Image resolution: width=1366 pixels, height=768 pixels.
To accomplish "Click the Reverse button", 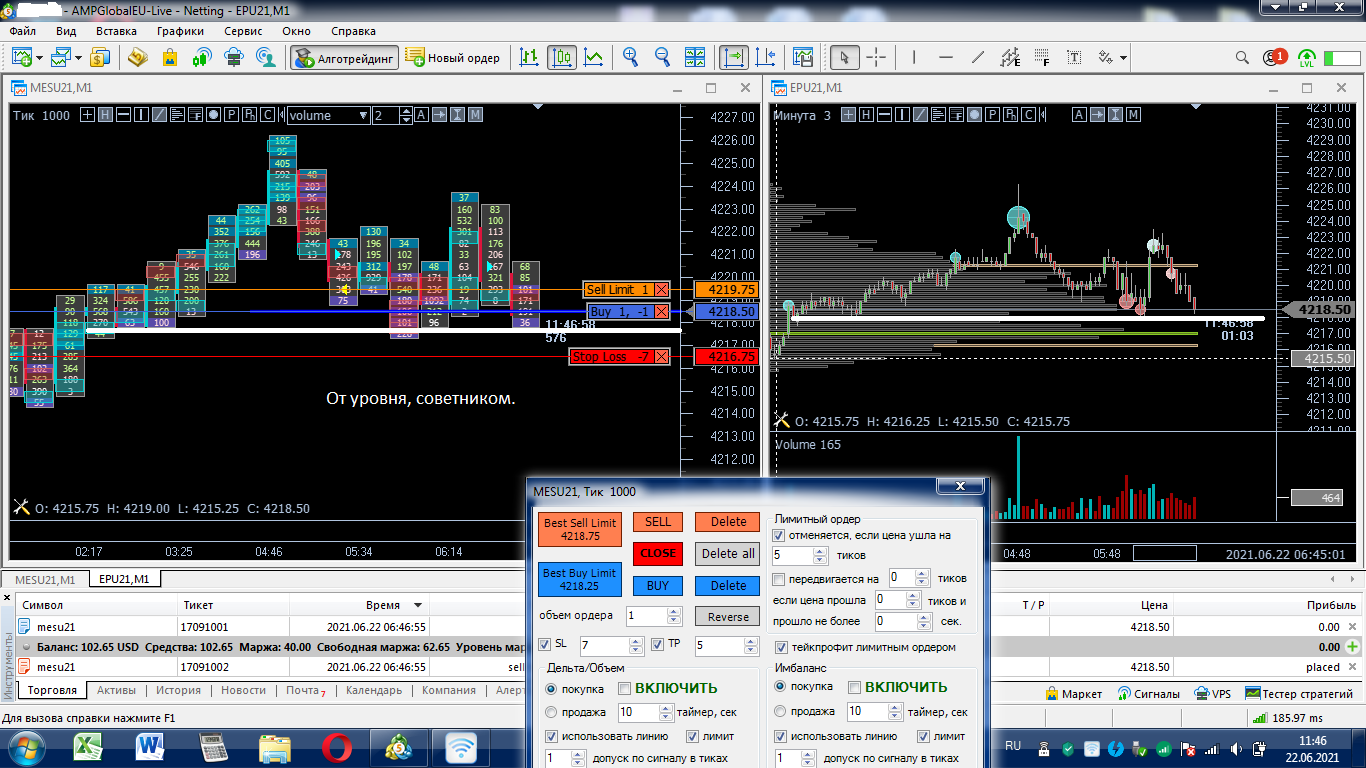I will tap(728, 616).
